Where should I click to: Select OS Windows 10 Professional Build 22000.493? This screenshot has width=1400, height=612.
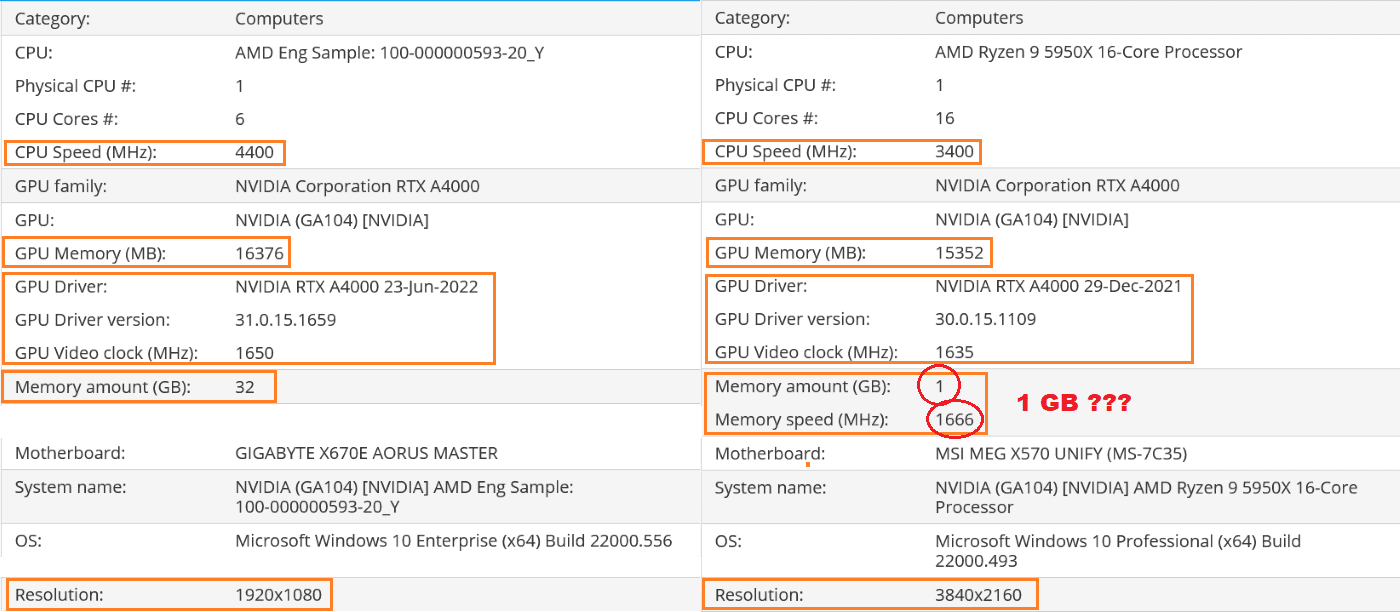(x=1118, y=552)
